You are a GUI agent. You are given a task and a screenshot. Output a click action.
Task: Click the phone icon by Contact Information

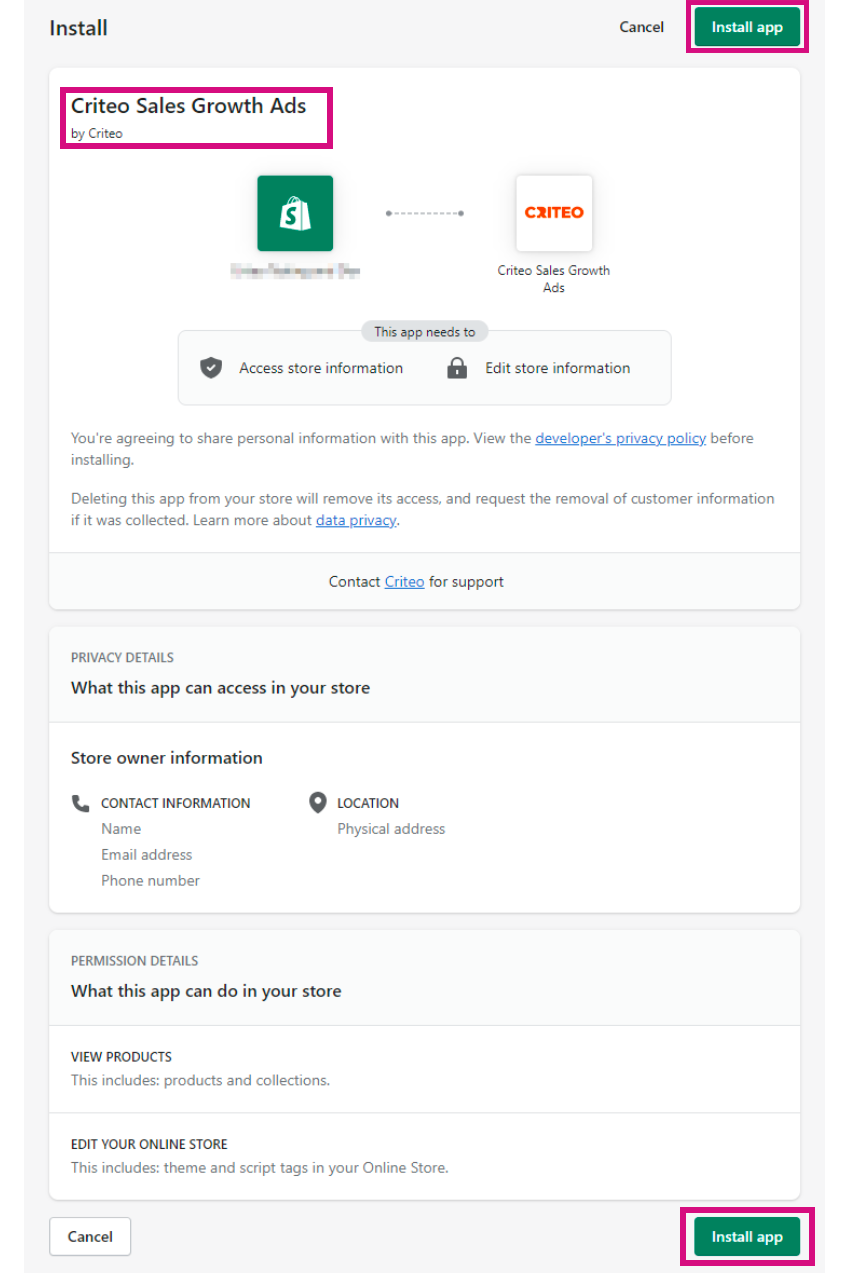tap(81, 803)
